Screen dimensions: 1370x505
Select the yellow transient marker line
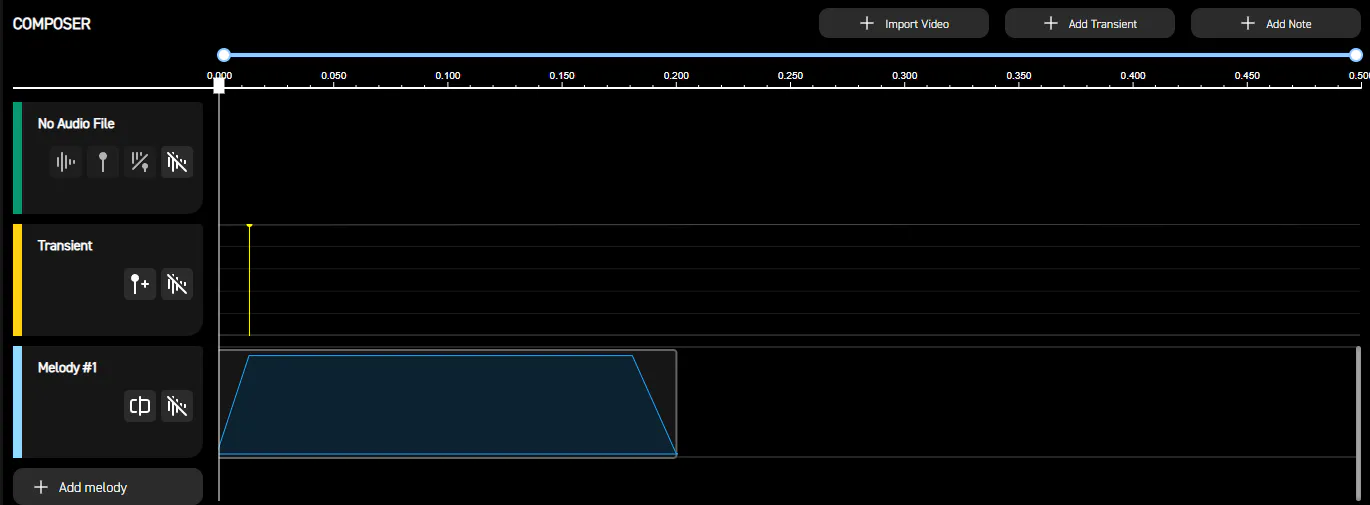tap(249, 280)
